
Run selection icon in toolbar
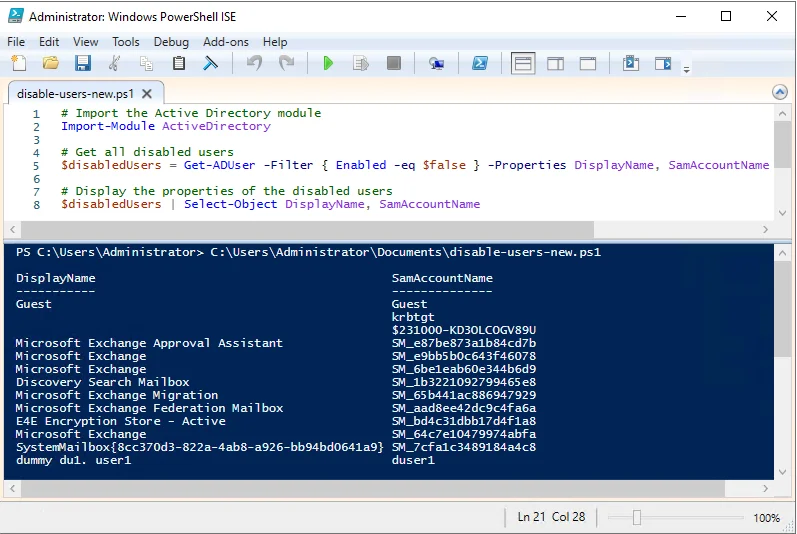(360, 64)
